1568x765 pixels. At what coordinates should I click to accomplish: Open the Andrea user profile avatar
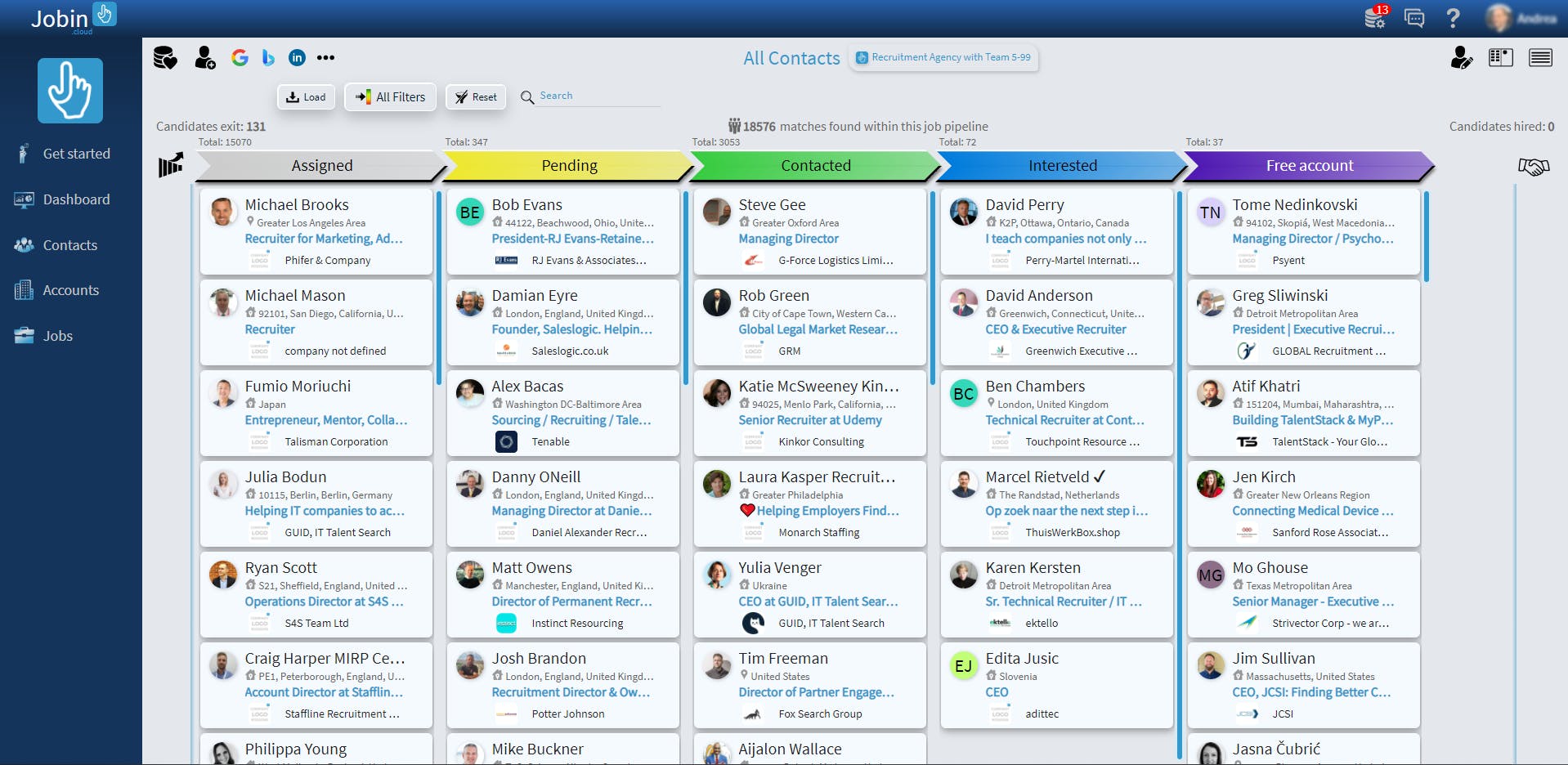[1498, 18]
